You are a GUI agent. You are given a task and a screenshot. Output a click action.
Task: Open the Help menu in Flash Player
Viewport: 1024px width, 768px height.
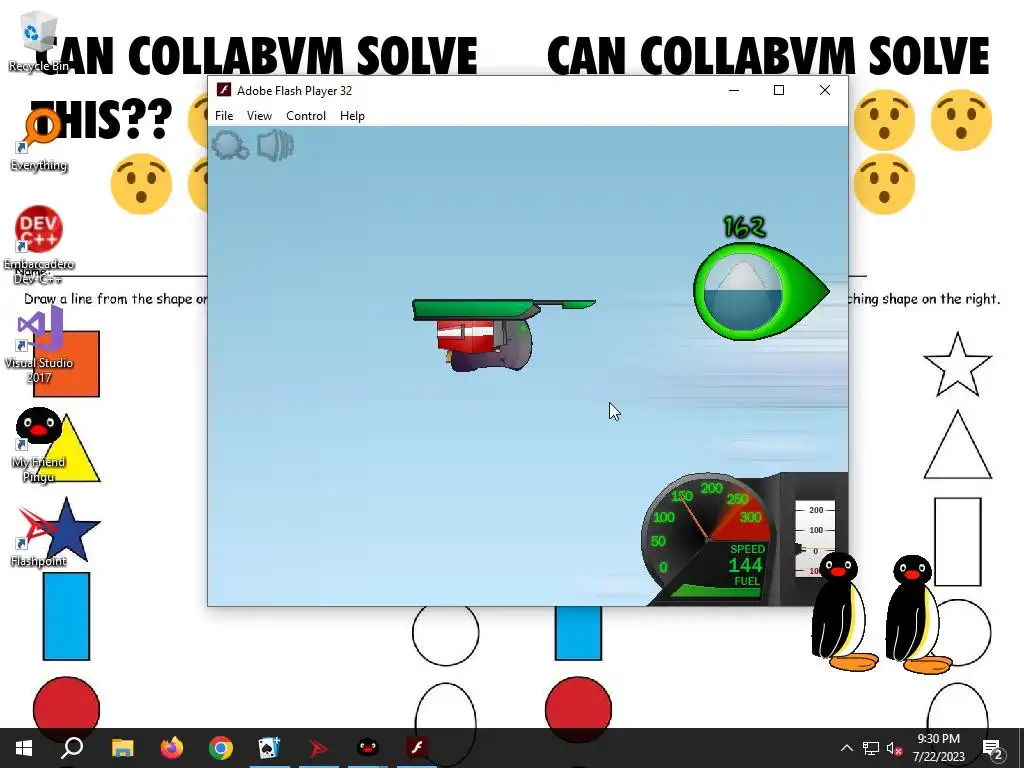352,116
